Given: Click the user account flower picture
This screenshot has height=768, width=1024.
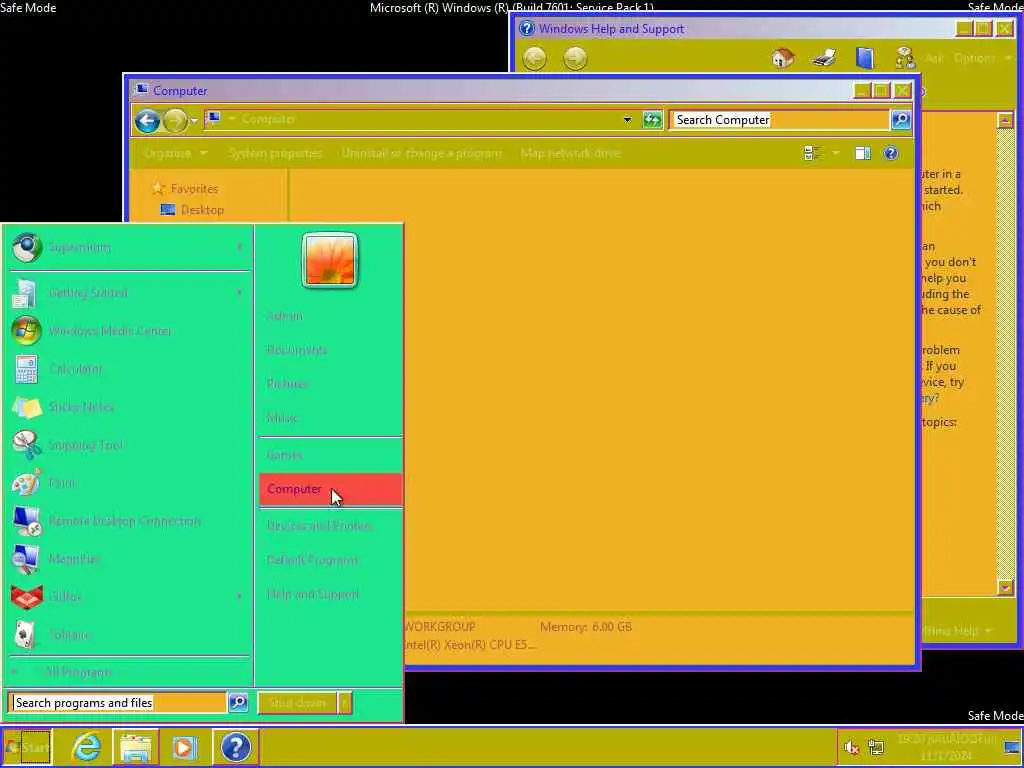Looking at the screenshot, I should point(330,260).
